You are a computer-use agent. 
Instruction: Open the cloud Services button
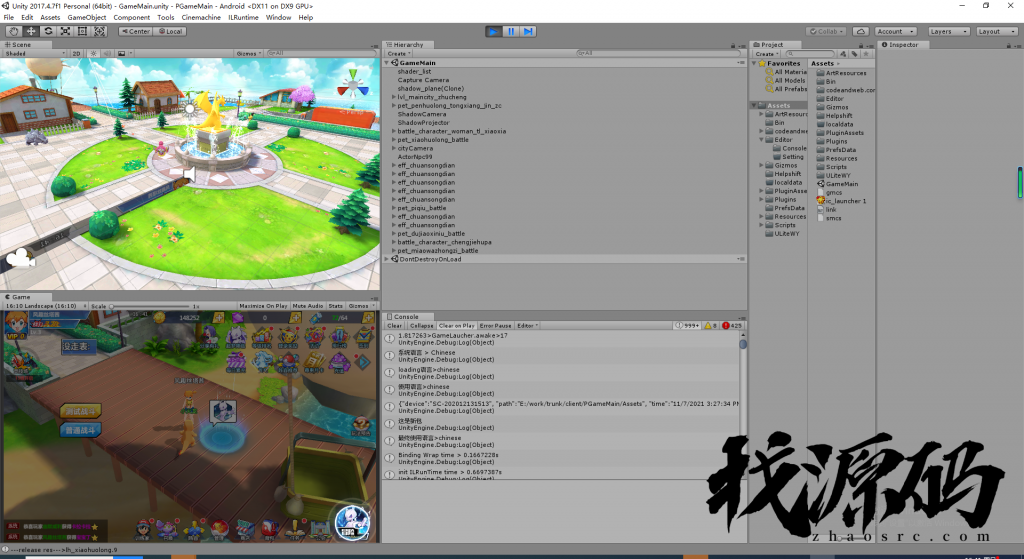coord(861,31)
